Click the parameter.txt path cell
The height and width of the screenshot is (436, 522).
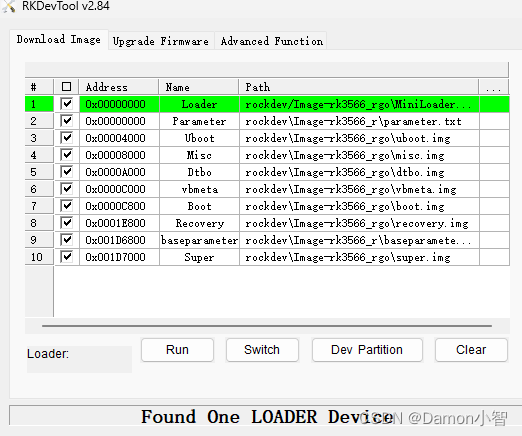[x=359, y=121]
